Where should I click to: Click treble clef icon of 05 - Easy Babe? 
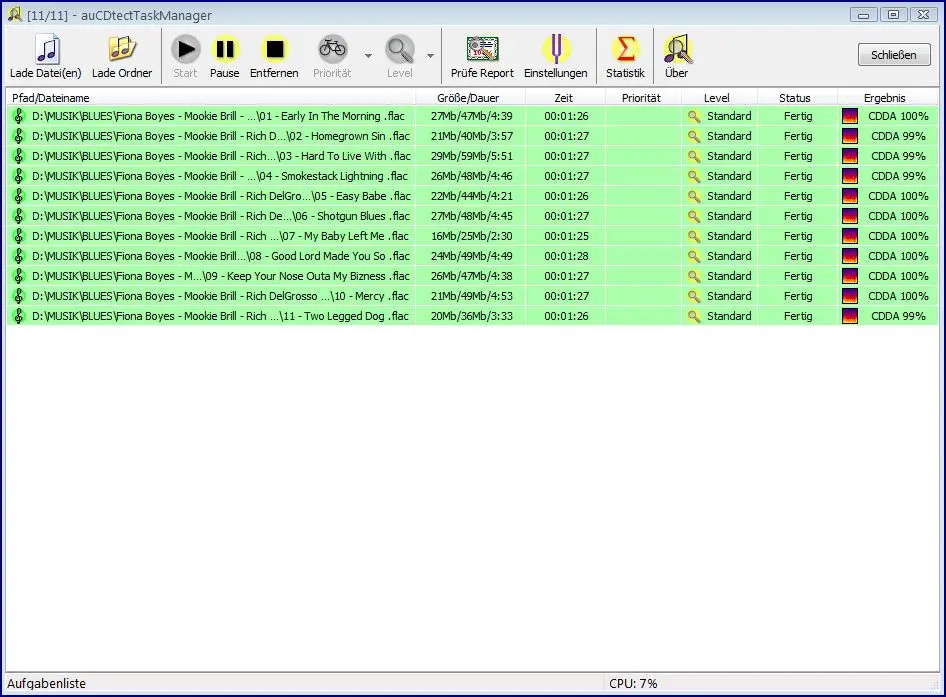coord(19,196)
